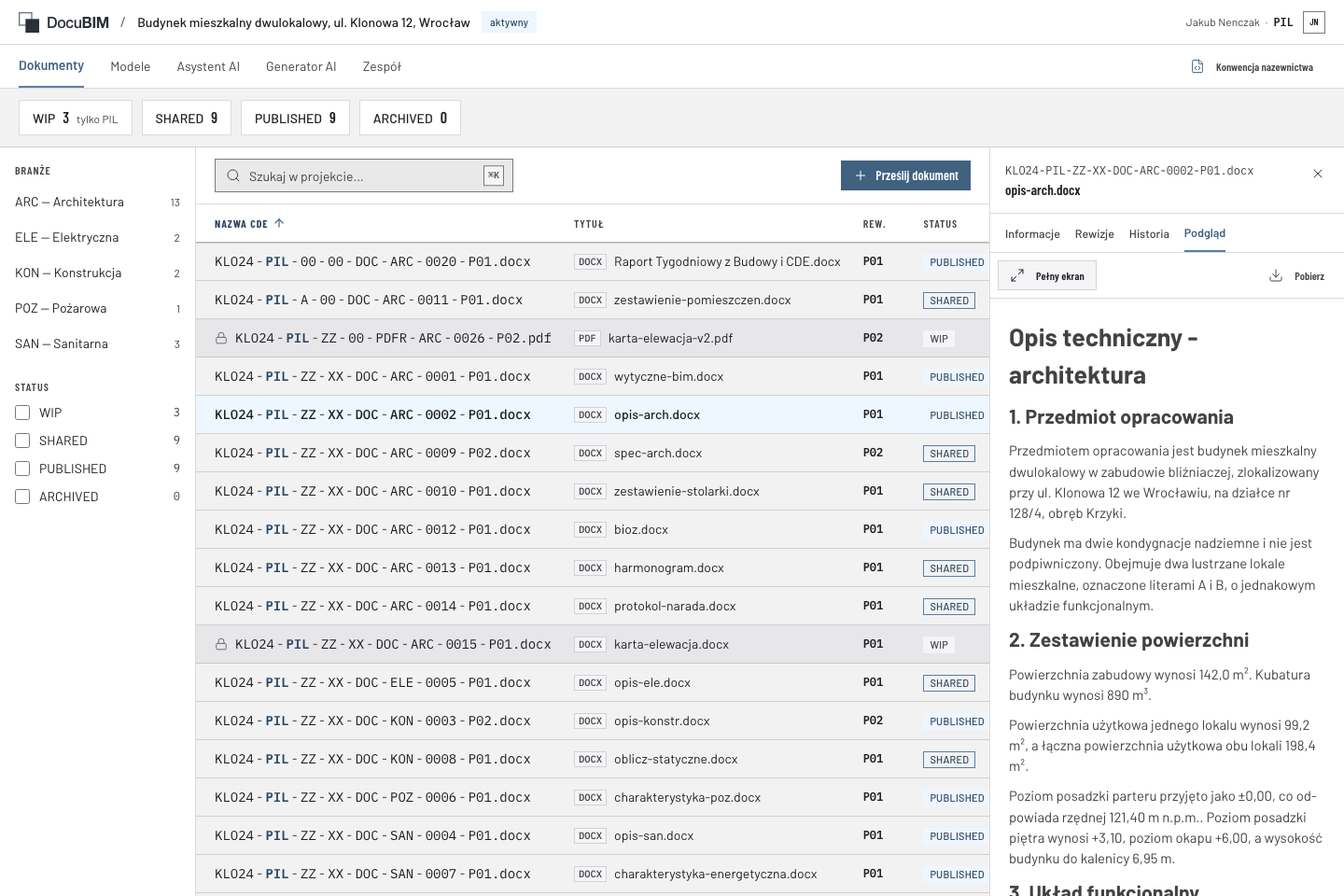Click the sort arrow beside Nazwa CDE
Screen dimensions: 1344x896
pos(279,223)
